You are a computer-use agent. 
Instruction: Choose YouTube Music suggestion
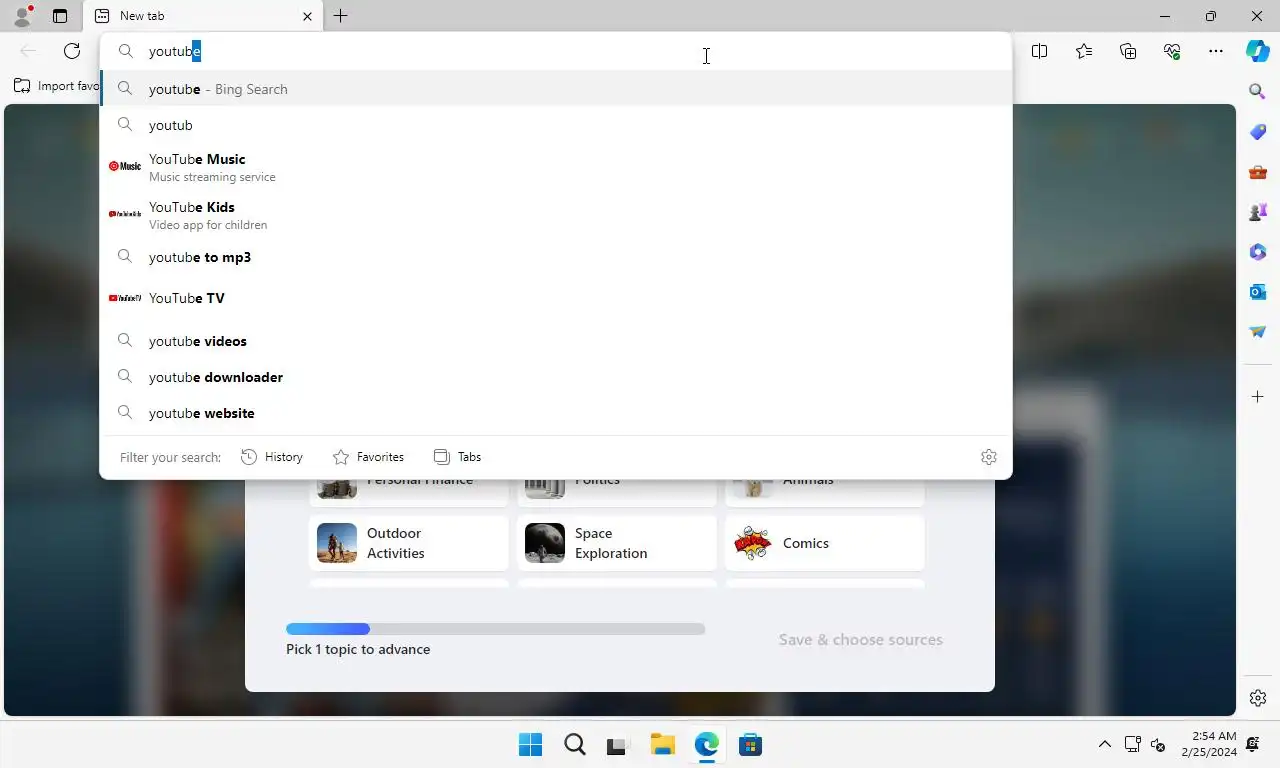556,166
